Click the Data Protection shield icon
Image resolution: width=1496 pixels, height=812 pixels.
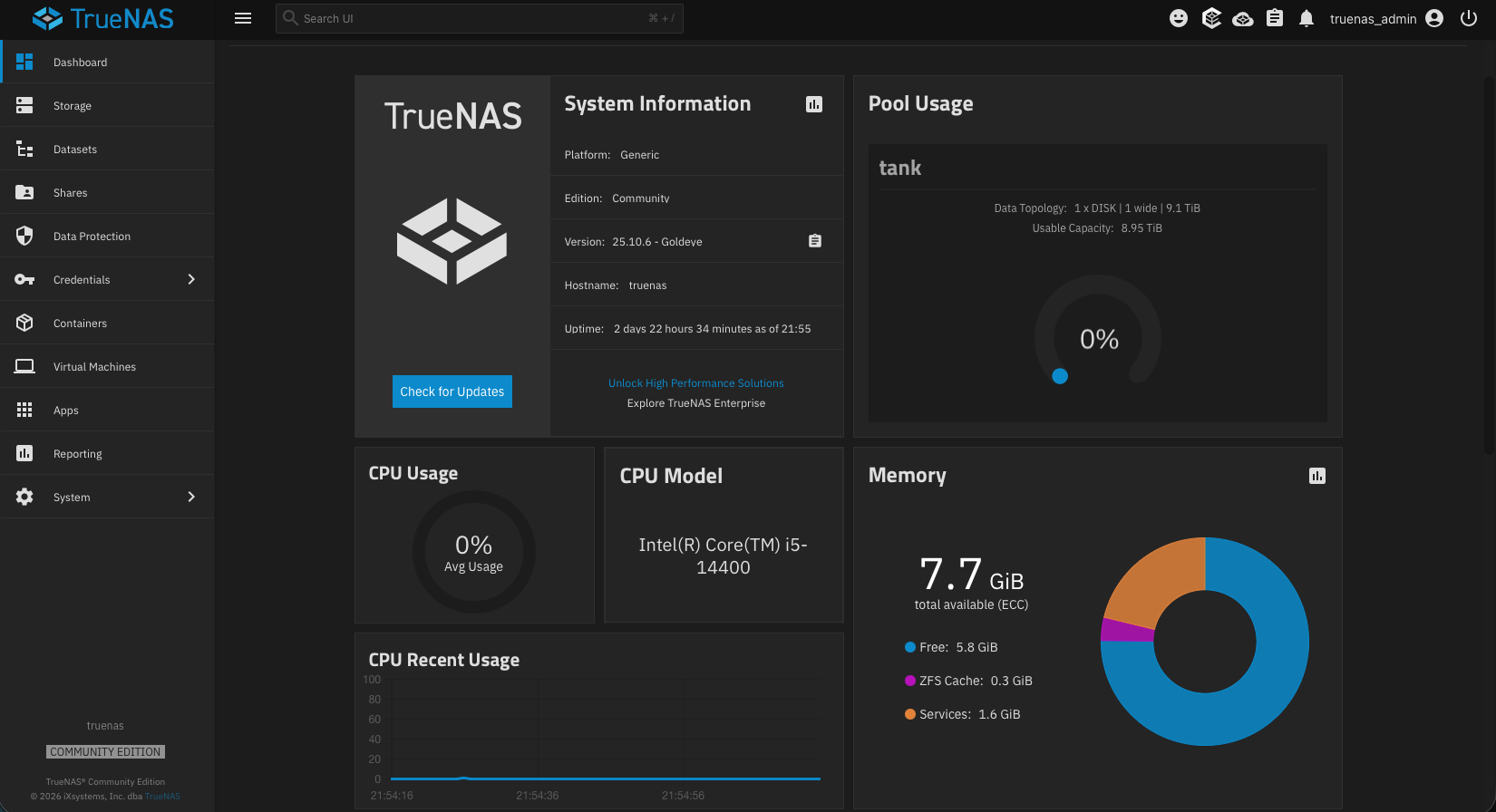[x=24, y=236]
